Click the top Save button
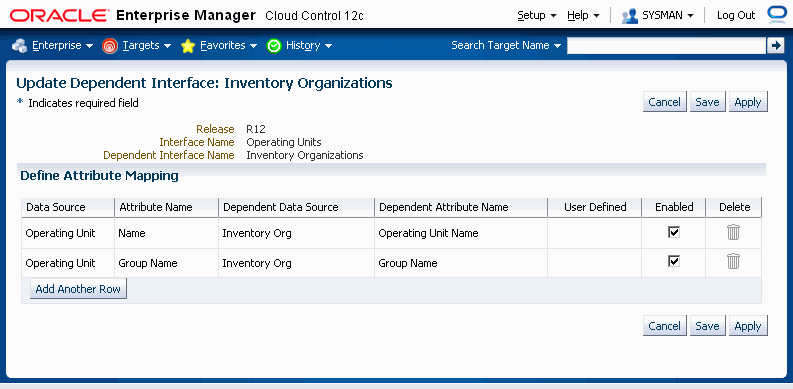The image size is (793, 389). pyautogui.click(x=707, y=102)
